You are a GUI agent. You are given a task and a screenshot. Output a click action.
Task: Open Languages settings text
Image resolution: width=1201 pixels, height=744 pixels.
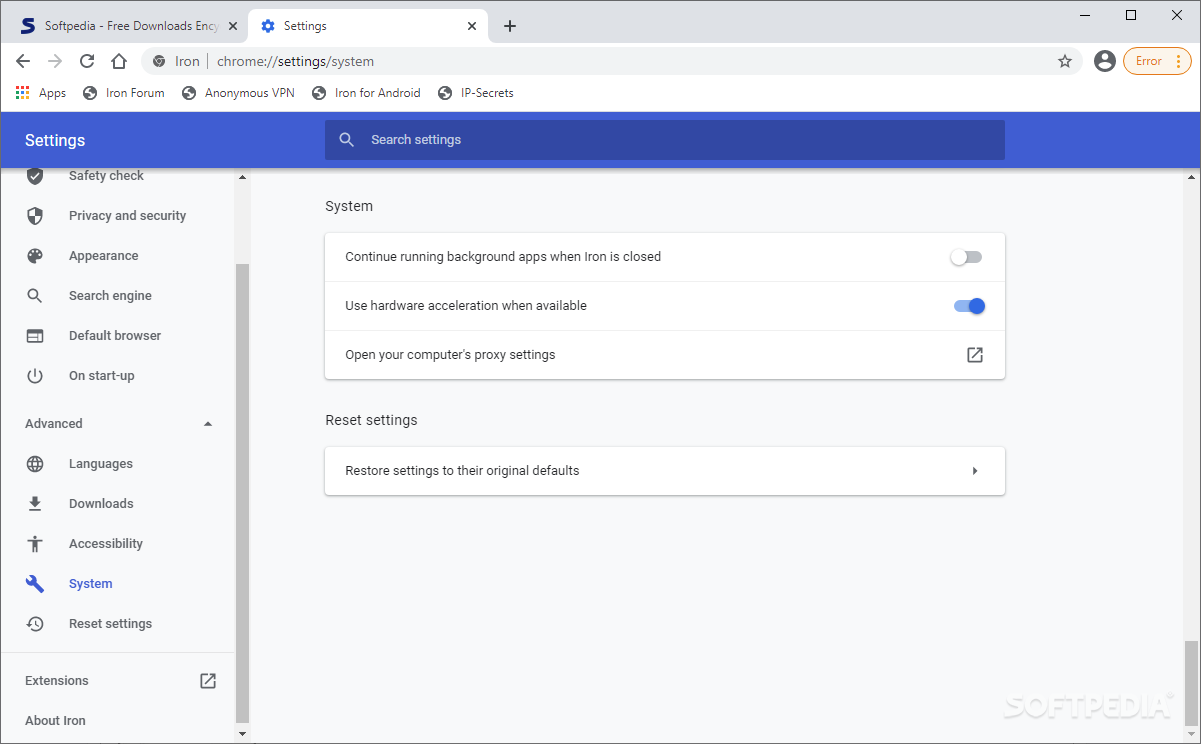click(100, 464)
